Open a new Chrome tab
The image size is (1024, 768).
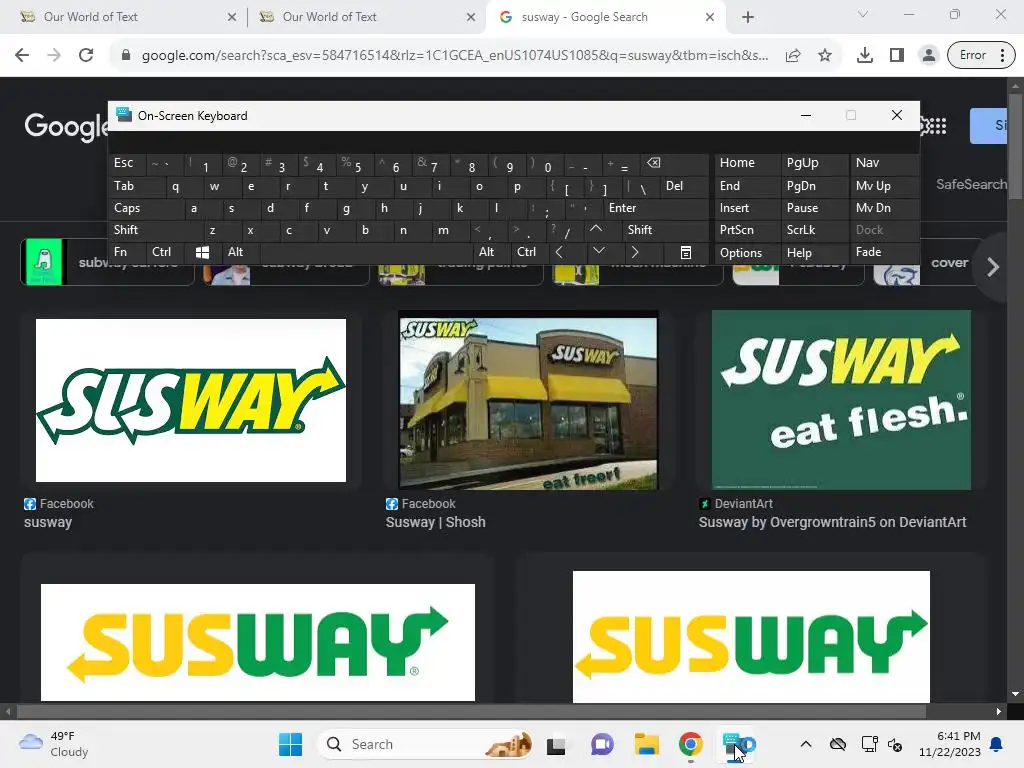pyautogui.click(x=748, y=17)
